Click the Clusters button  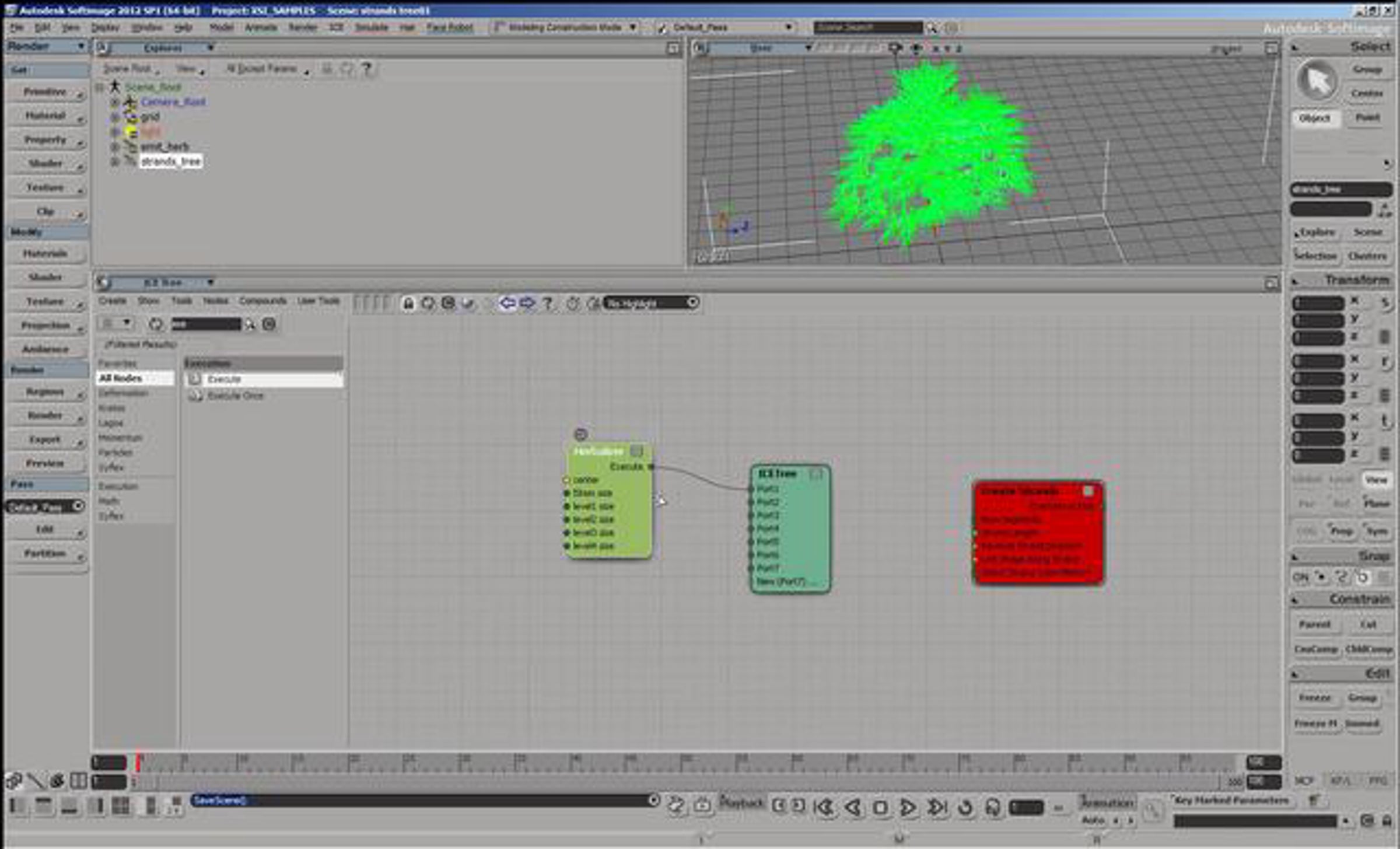coord(1367,256)
